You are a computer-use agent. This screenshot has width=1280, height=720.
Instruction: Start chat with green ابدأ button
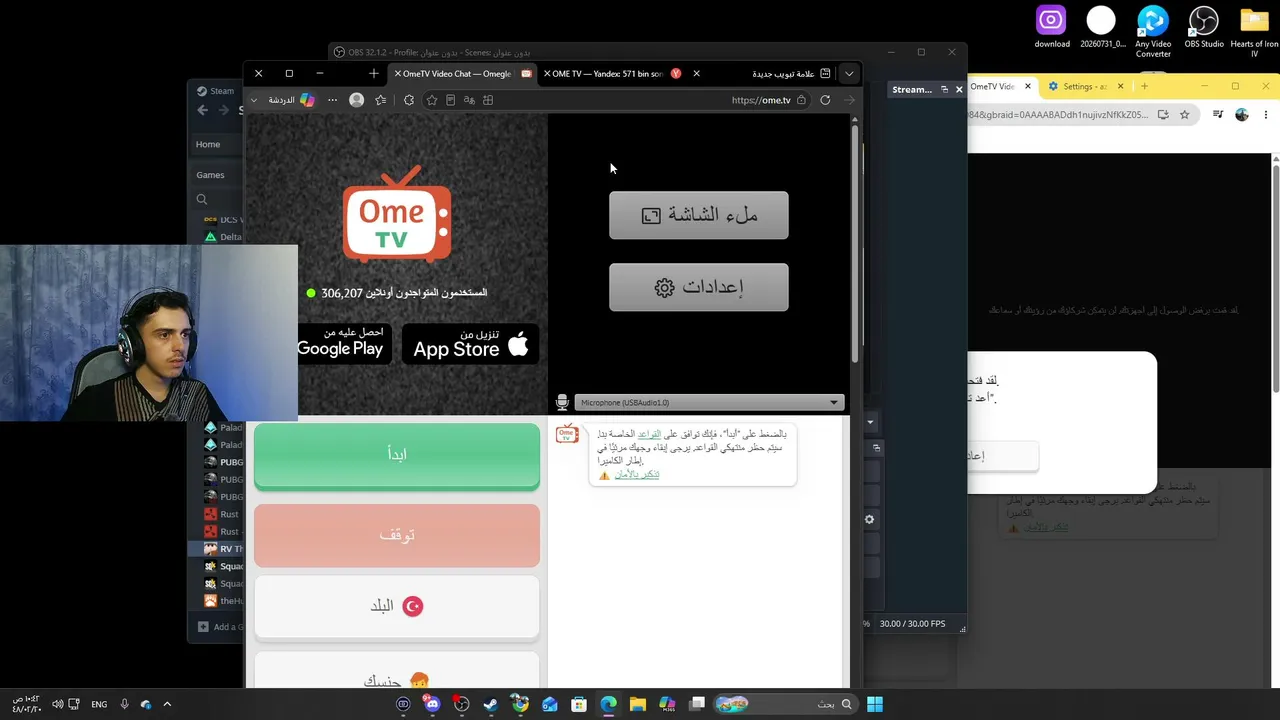tap(397, 455)
